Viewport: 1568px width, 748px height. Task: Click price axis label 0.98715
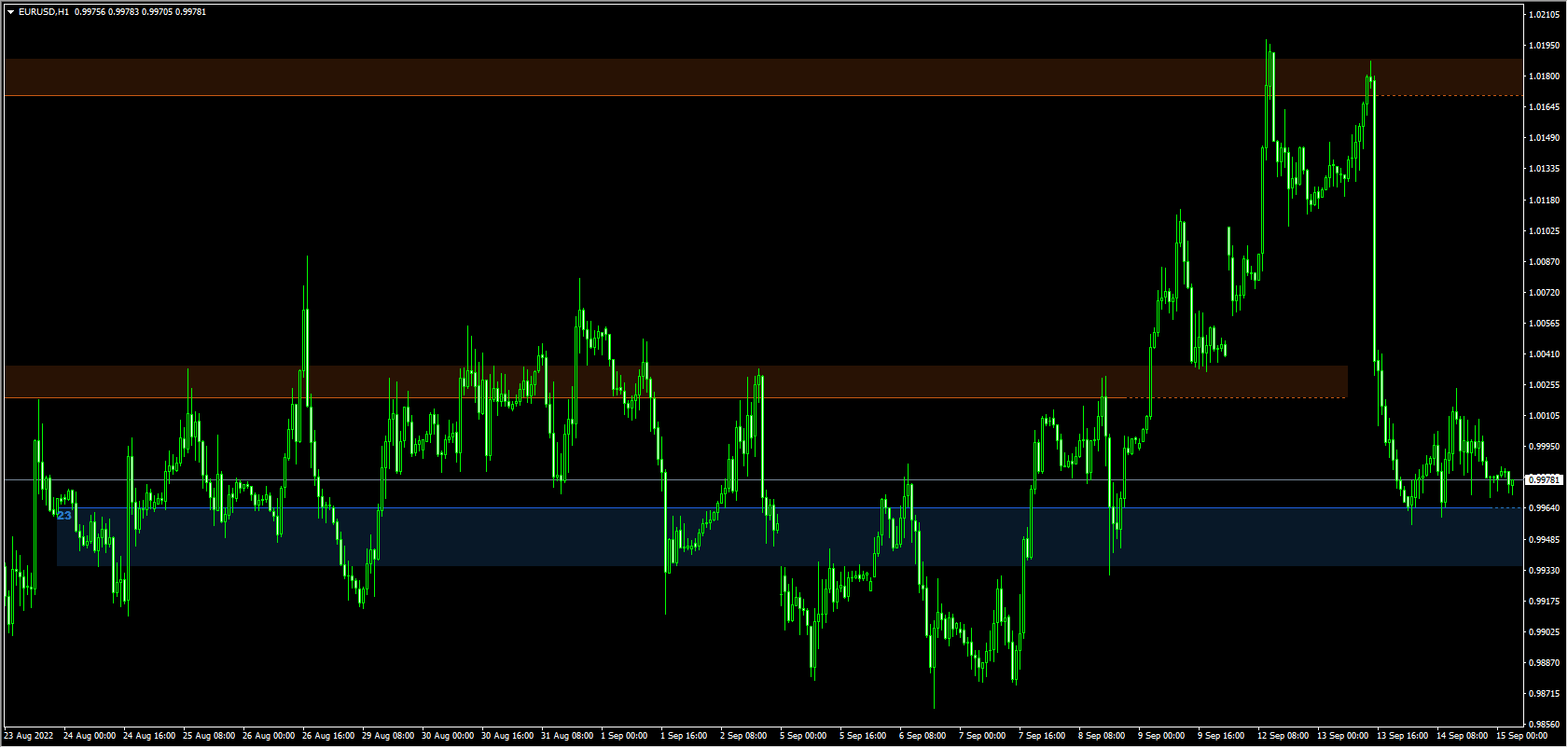click(x=1545, y=694)
